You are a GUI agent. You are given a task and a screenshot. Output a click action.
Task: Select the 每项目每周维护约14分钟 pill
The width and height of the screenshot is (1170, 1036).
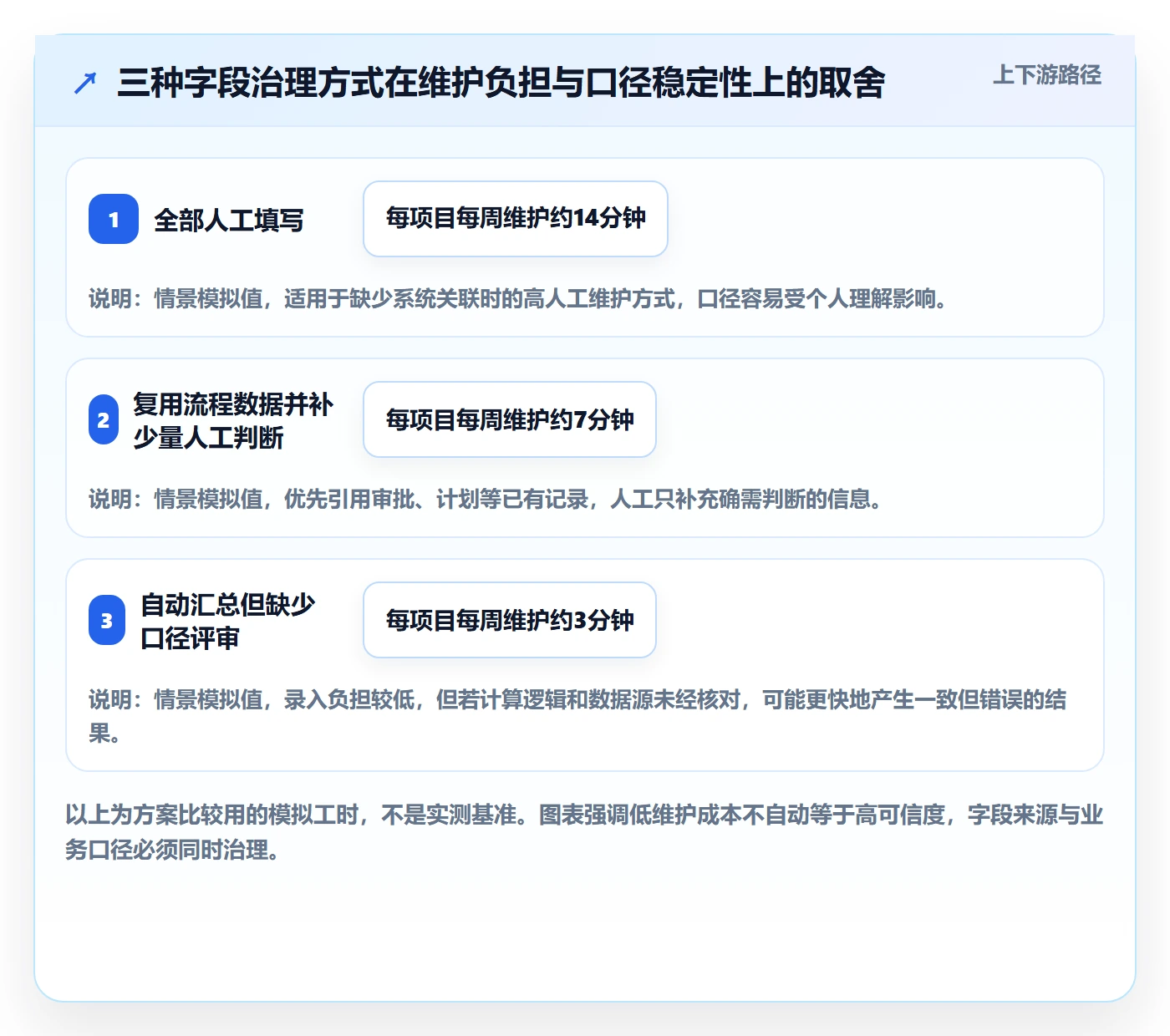coord(516,219)
